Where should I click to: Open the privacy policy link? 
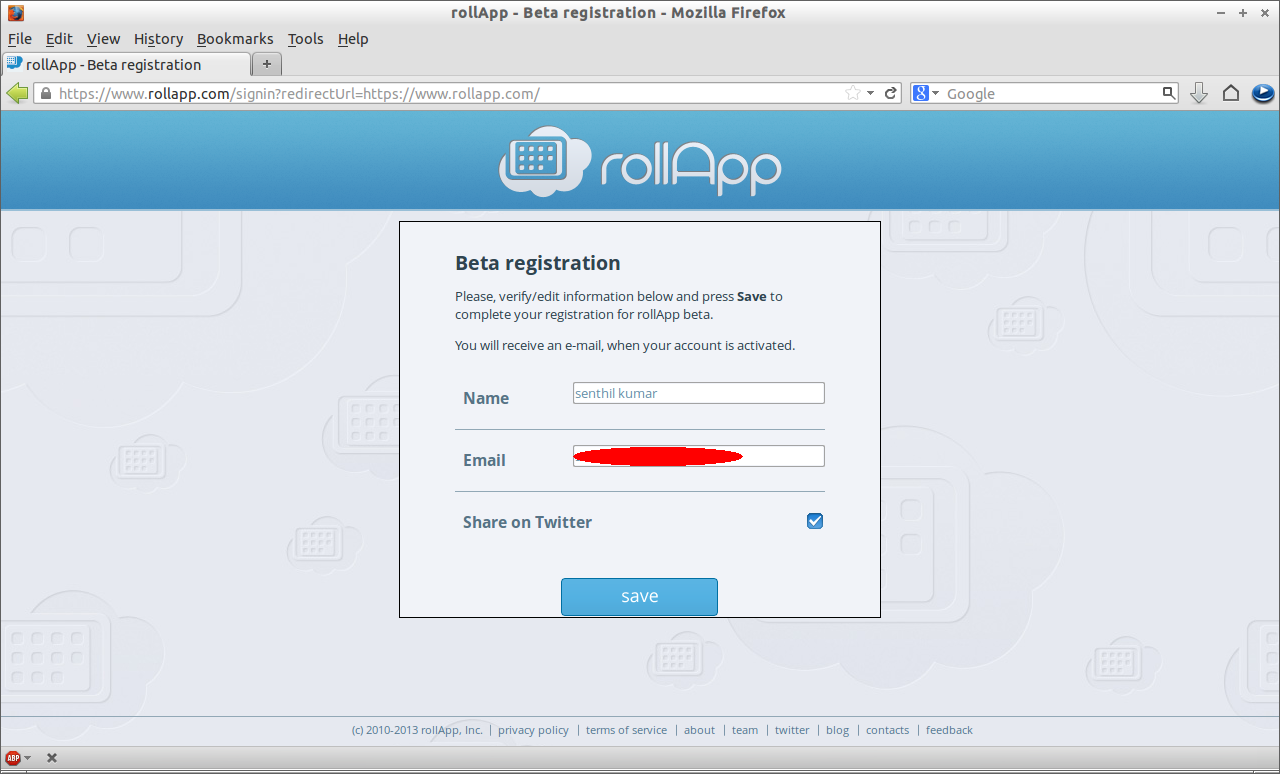(533, 730)
